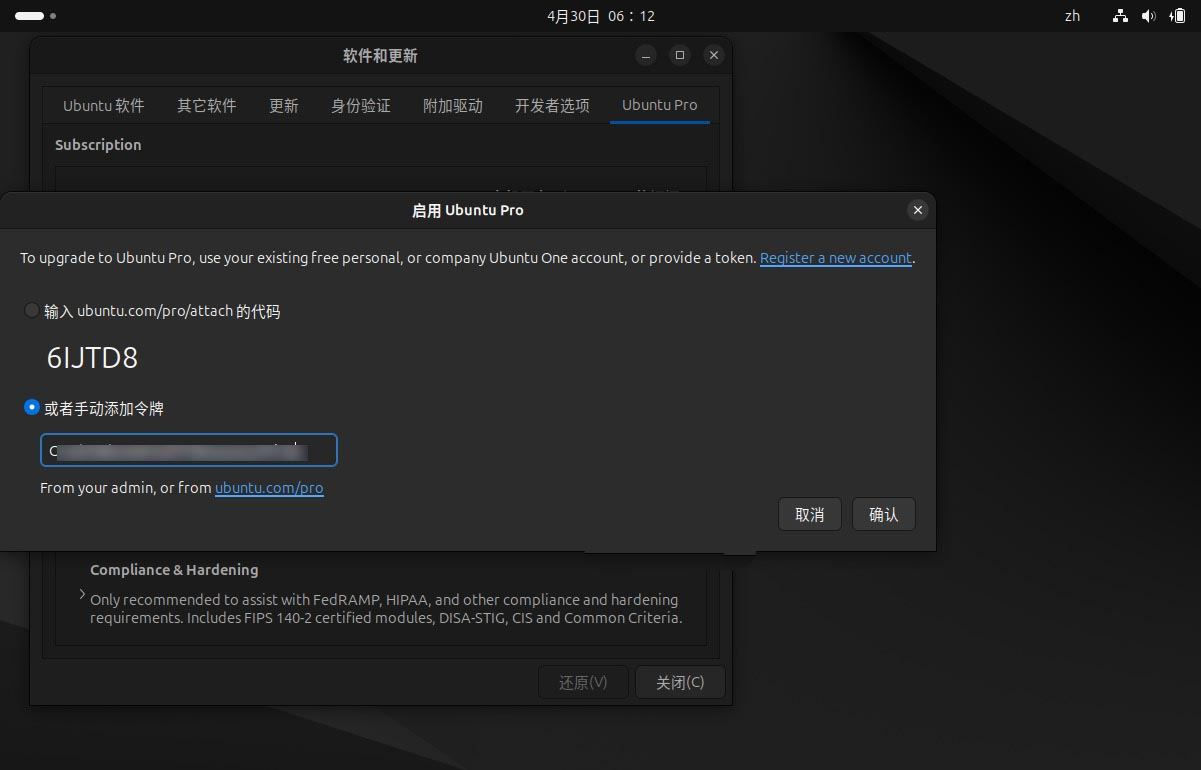Select the 或者手动添加令牌 radio option
Viewport: 1201px width, 770px height.
[x=32, y=408]
